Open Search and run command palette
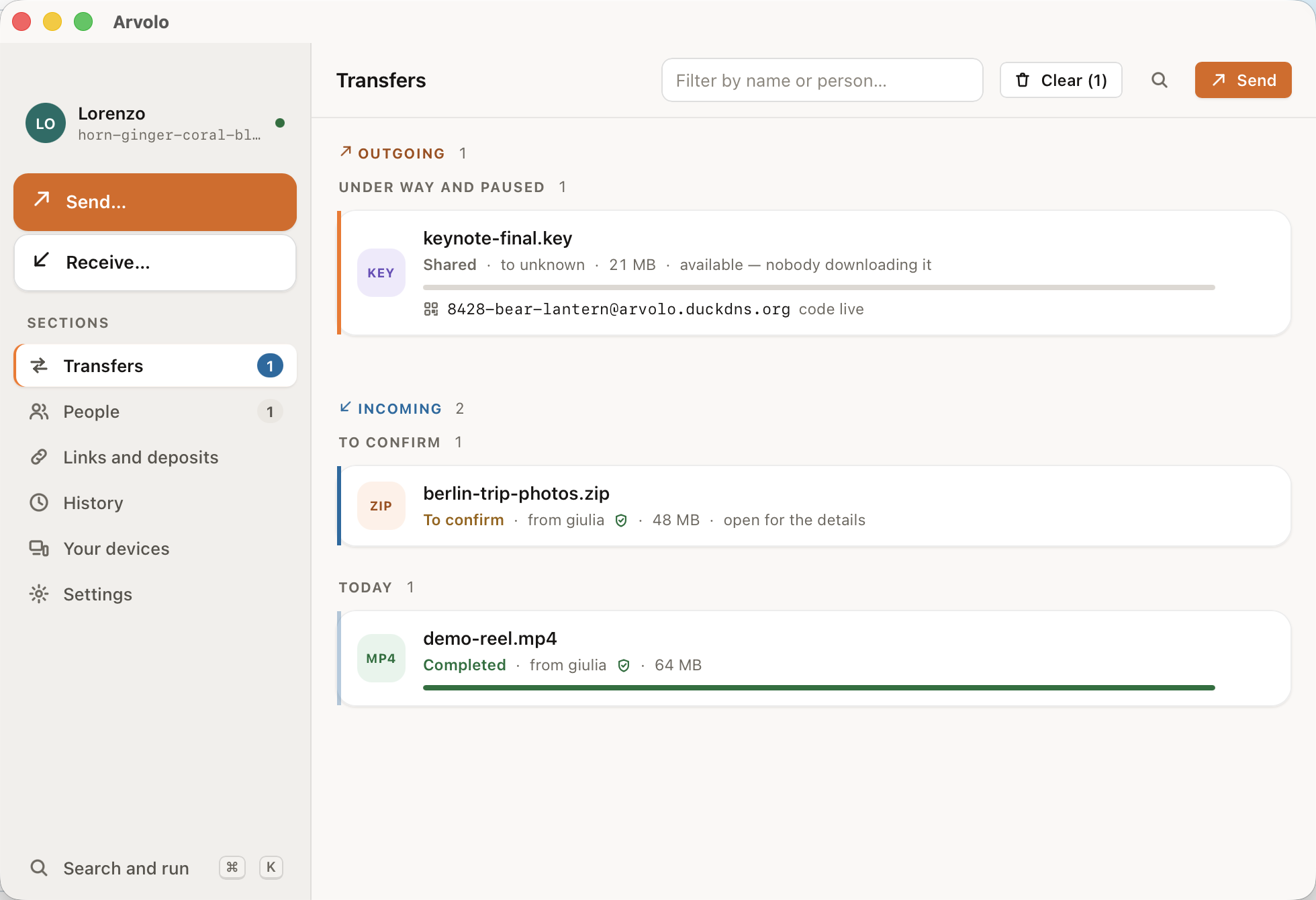Viewport: 1316px width, 900px height. click(155, 868)
